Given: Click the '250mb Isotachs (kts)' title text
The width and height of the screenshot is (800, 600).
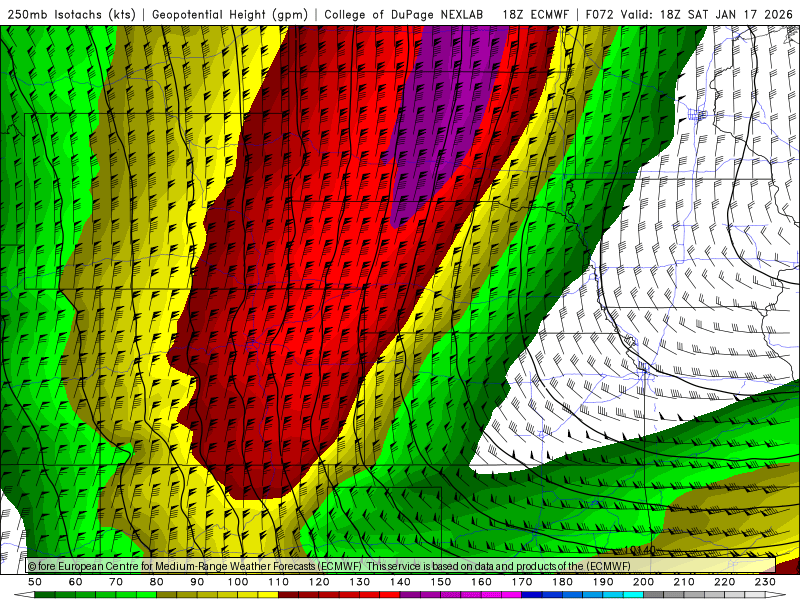Looking at the screenshot, I should point(71,15).
